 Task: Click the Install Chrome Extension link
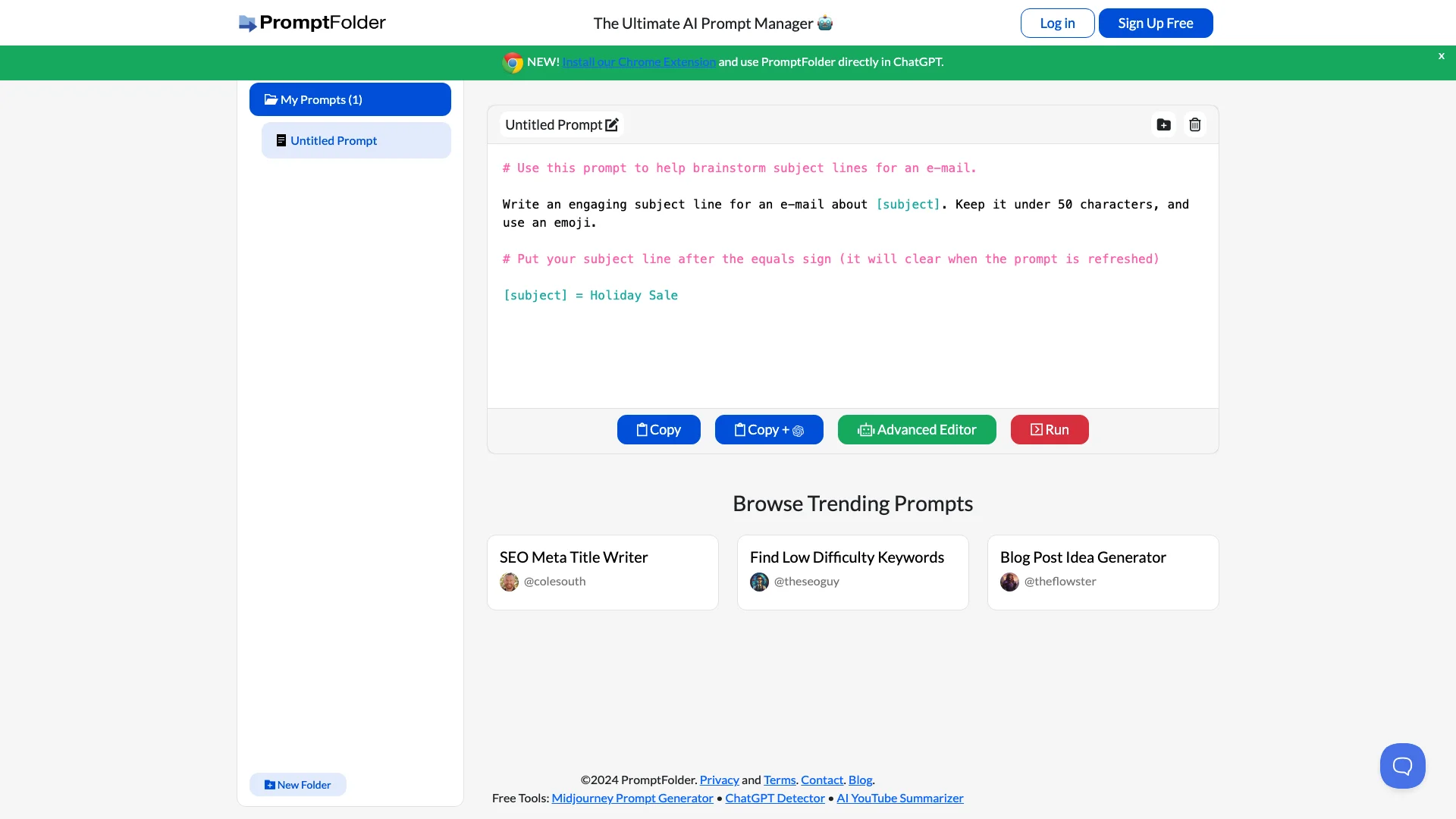coord(638,62)
